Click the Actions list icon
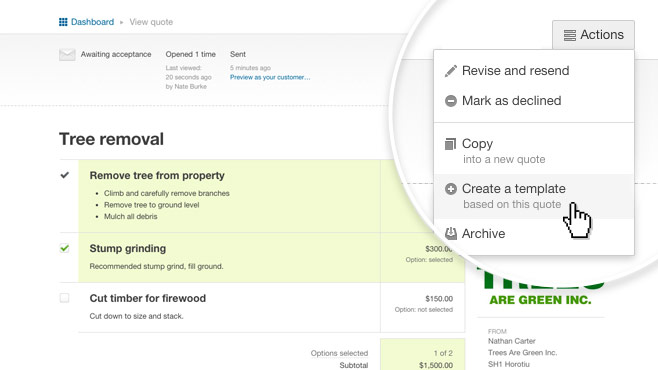Viewport: 658px width, 370px height. pos(569,35)
